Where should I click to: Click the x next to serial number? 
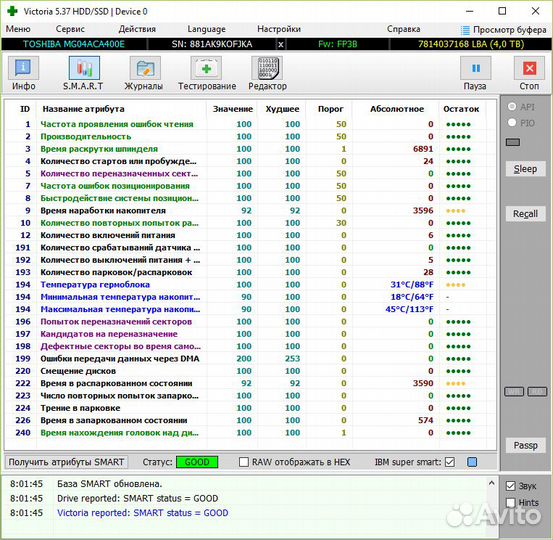coord(280,44)
